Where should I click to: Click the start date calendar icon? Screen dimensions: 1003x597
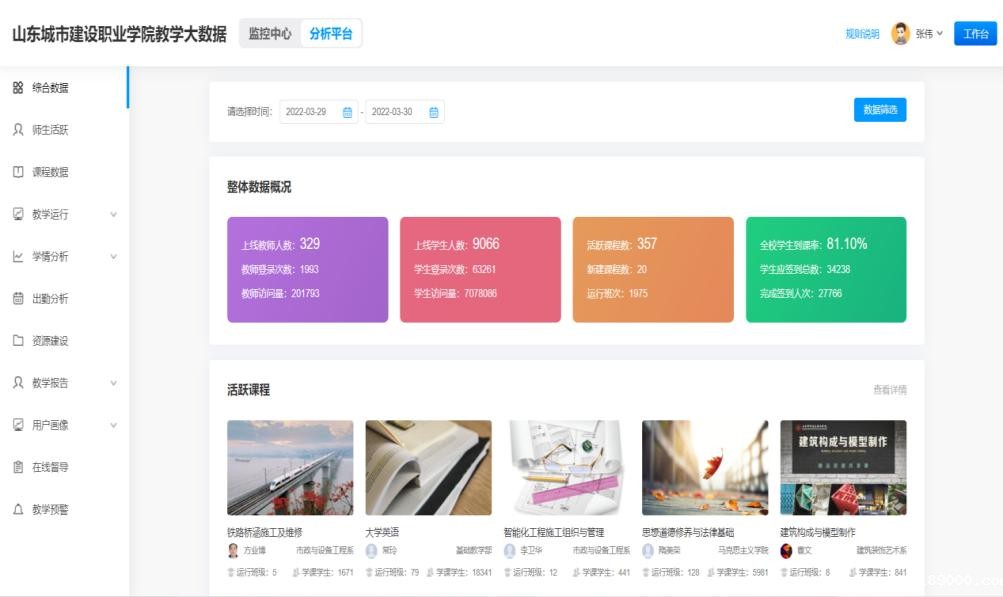pyautogui.click(x=348, y=112)
